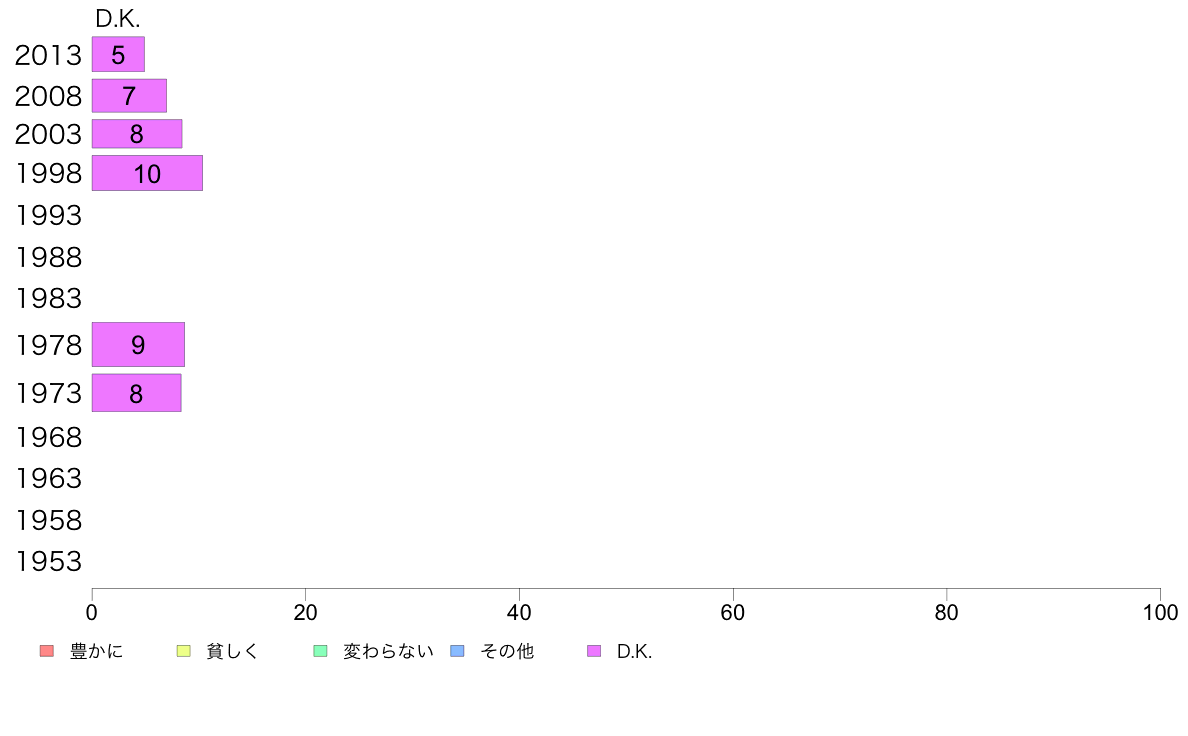Click the 1953 year axis label

tap(48, 562)
